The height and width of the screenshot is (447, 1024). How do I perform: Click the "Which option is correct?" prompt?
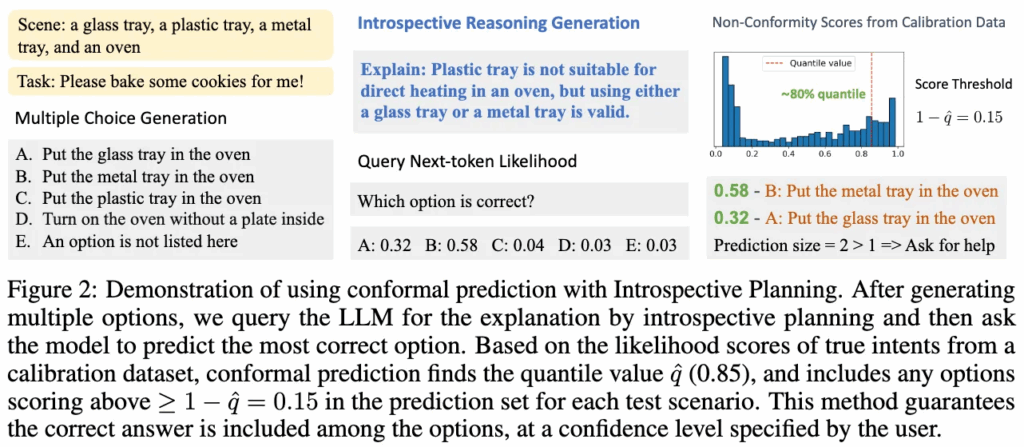point(444,201)
